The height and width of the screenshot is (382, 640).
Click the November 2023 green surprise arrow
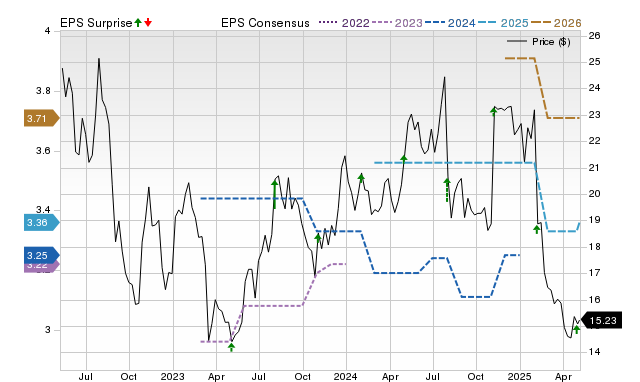click(318, 238)
